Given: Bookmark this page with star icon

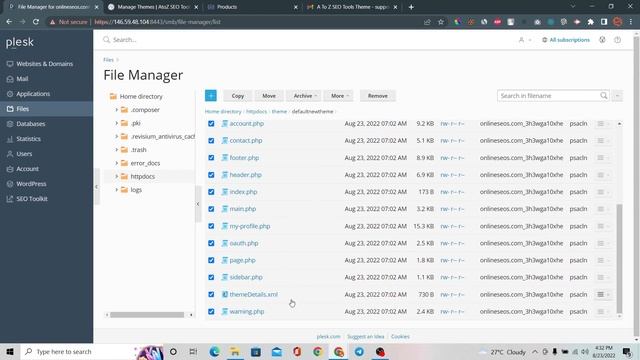Looking at the screenshot, I should [x=441, y=22].
